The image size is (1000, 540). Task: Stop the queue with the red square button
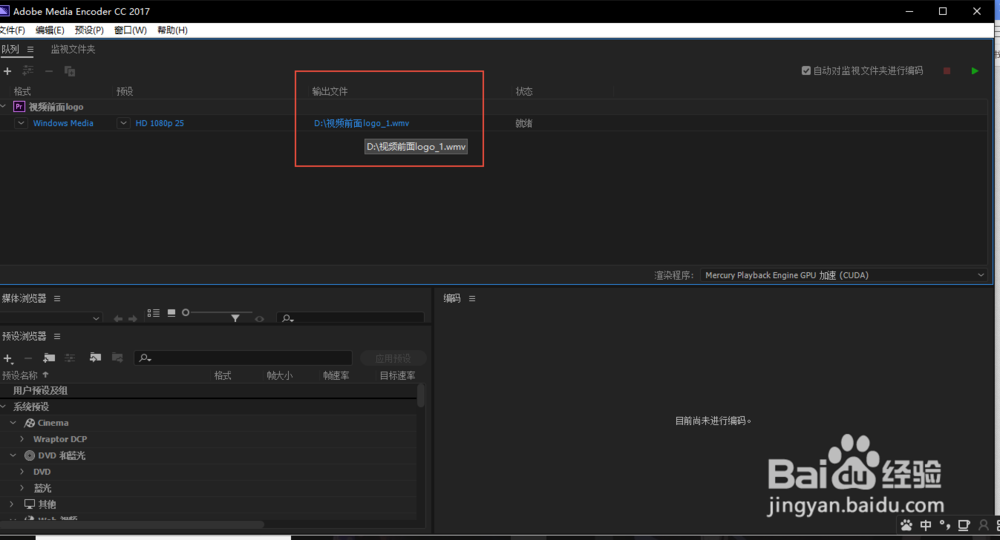pyautogui.click(x=947, y=71)
